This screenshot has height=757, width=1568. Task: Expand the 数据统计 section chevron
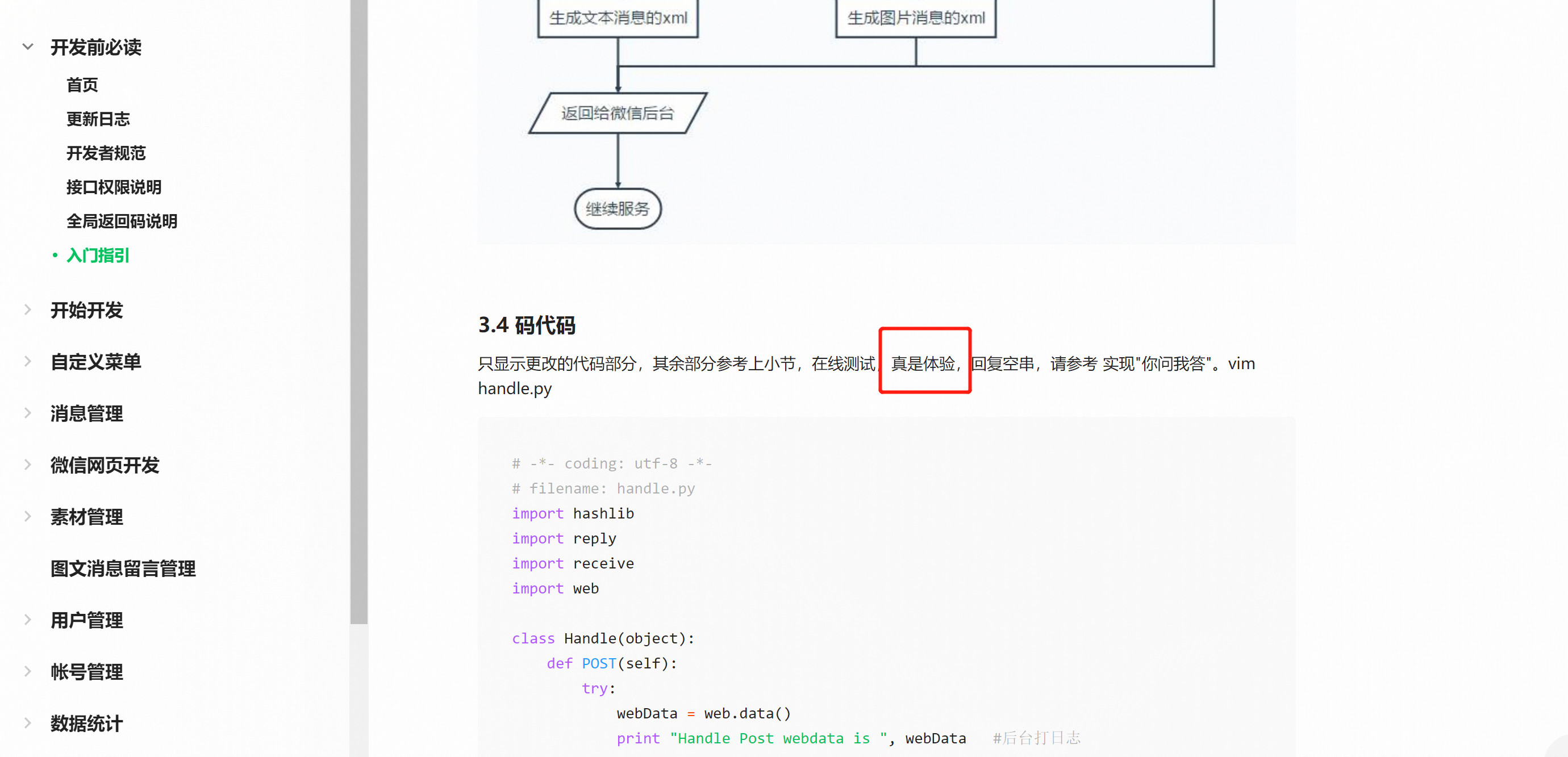click(27, 723)
